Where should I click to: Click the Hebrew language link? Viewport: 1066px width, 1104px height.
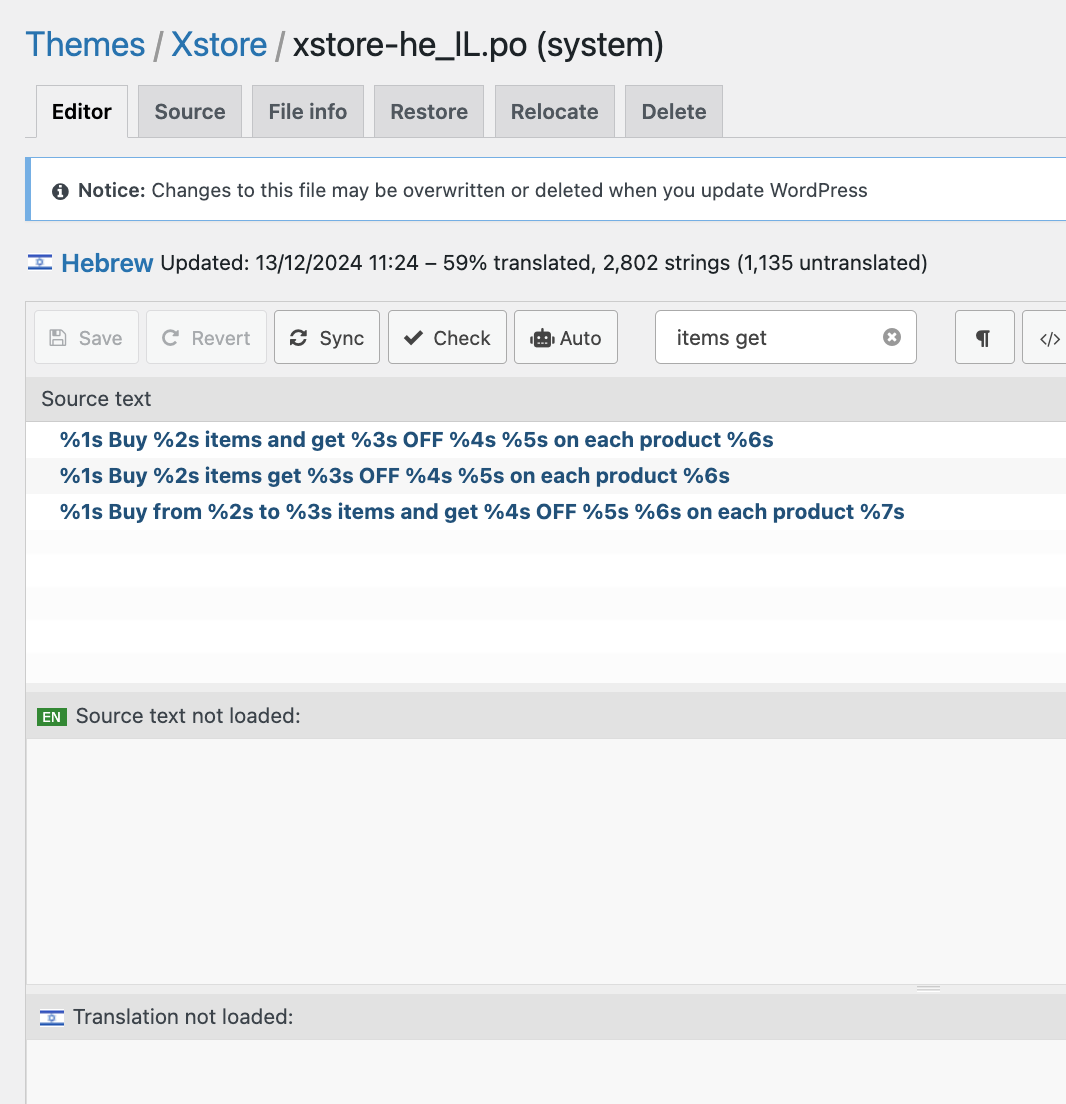[x=107, y=263]
